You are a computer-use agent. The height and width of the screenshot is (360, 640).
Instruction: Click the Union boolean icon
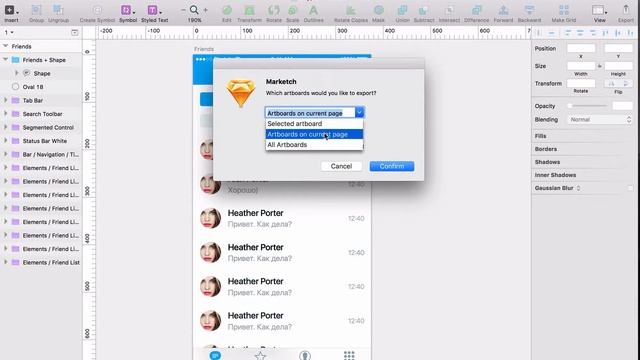pyautogui.click(x=402, y=10)
